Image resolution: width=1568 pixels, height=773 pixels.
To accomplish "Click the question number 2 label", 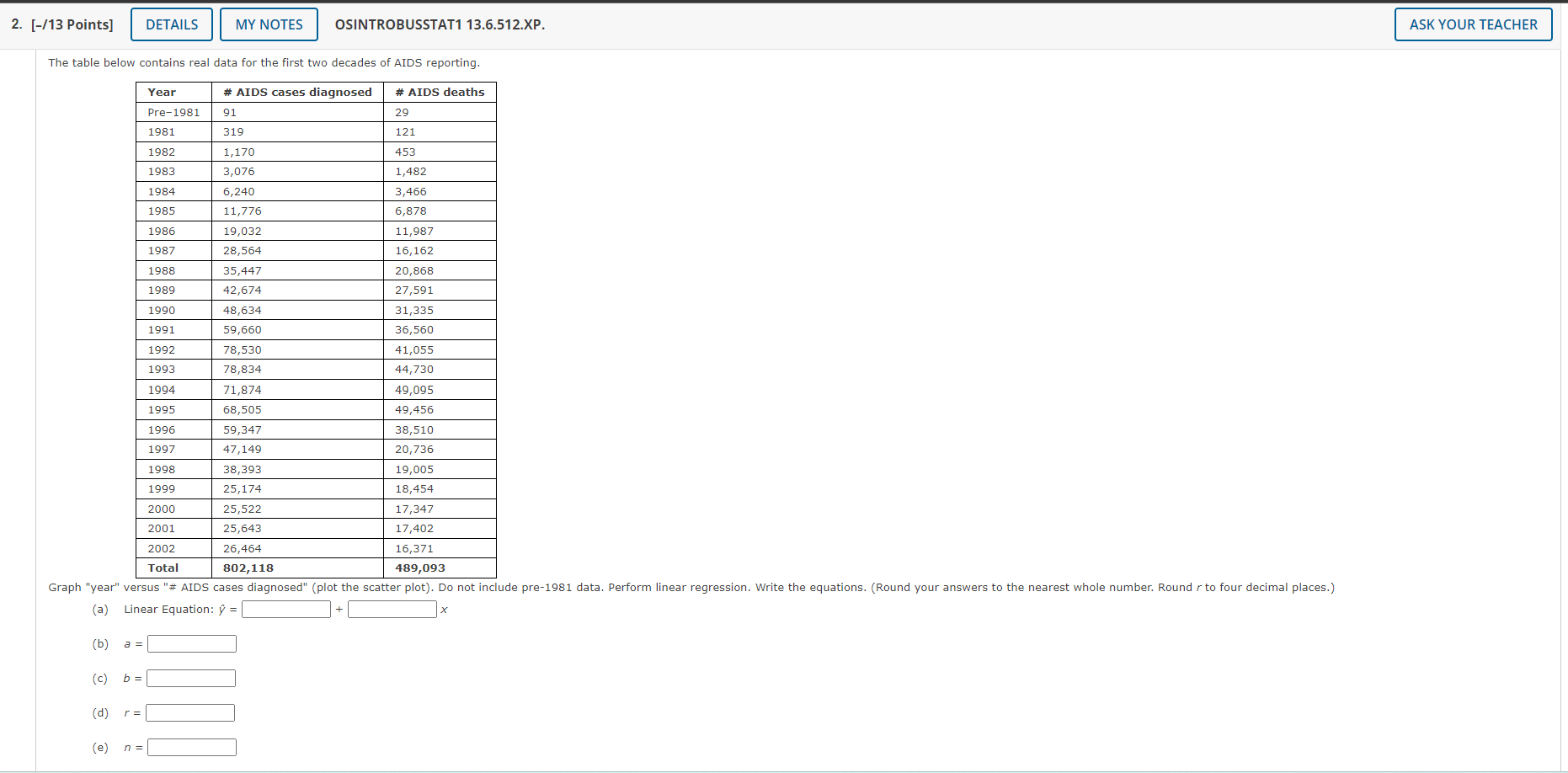I will (x=13, y=24).
